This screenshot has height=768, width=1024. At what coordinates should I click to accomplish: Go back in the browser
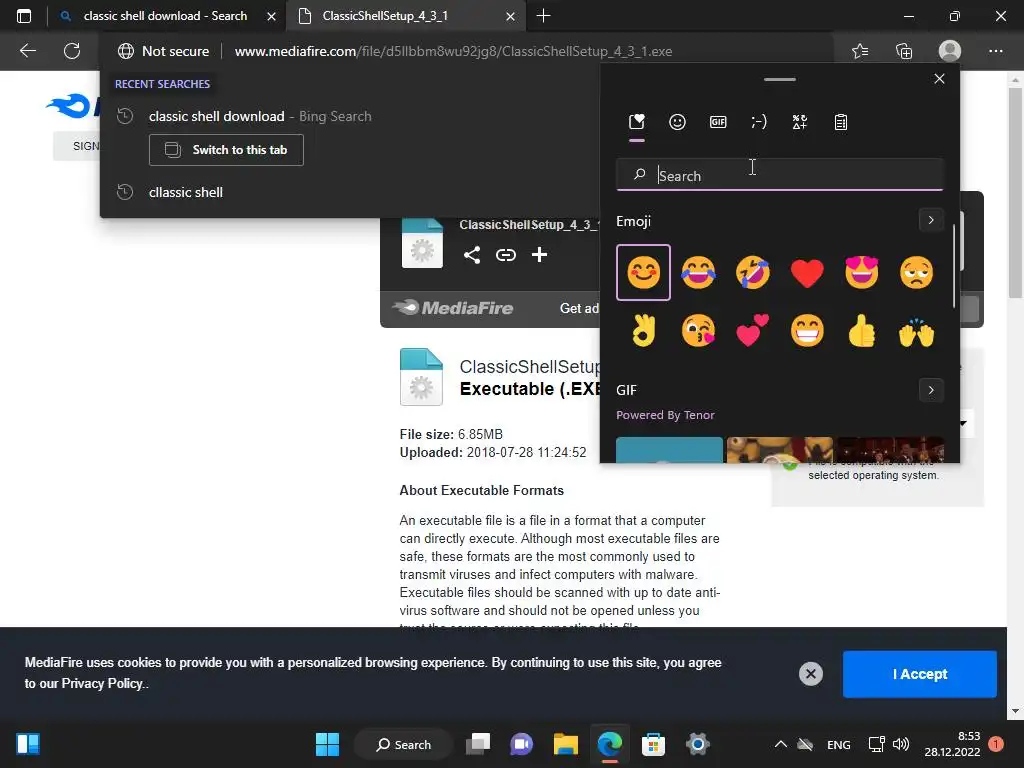tap(27, 51)
